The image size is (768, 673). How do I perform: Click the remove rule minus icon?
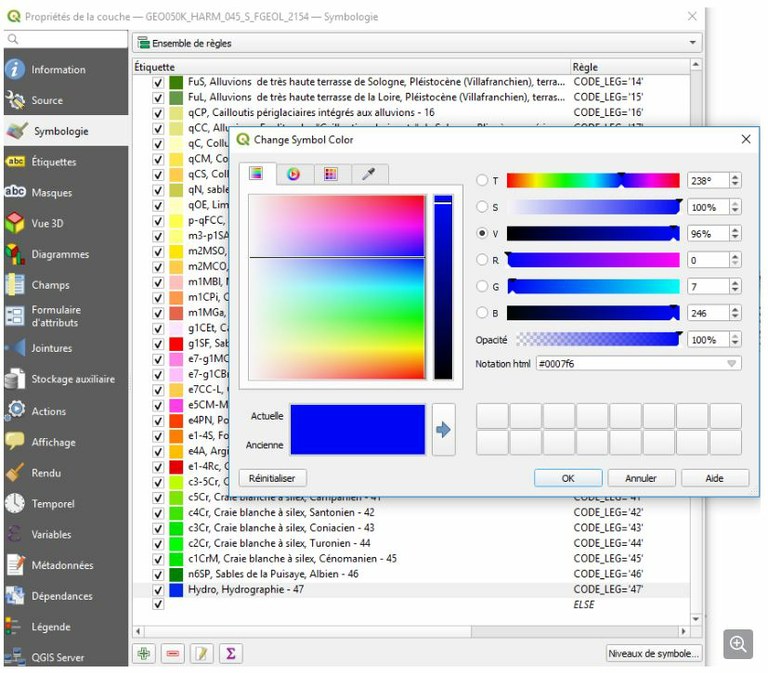pos(173,653)
